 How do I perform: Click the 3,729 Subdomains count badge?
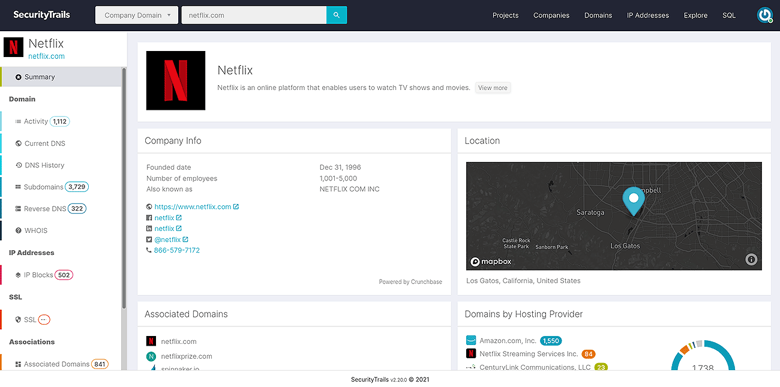tap(77, 187)
